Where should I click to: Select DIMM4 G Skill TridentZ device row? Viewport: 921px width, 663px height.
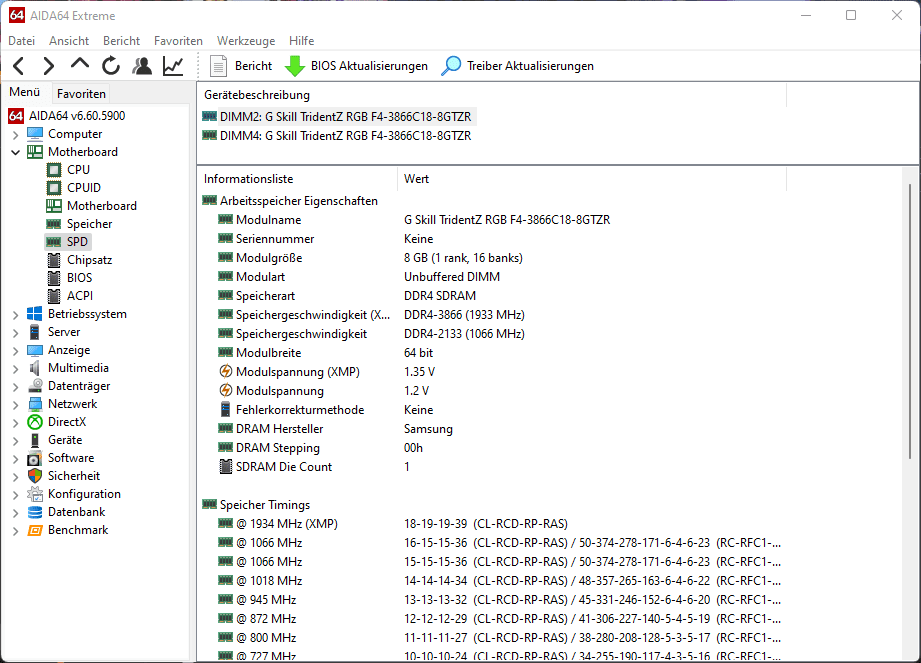coord(338,136)
